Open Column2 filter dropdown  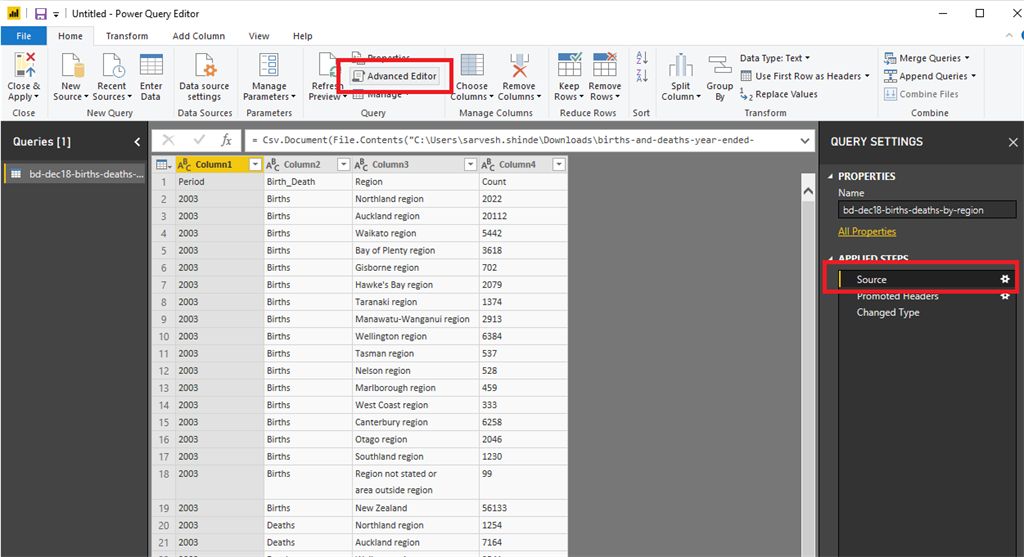pos(343,165)
